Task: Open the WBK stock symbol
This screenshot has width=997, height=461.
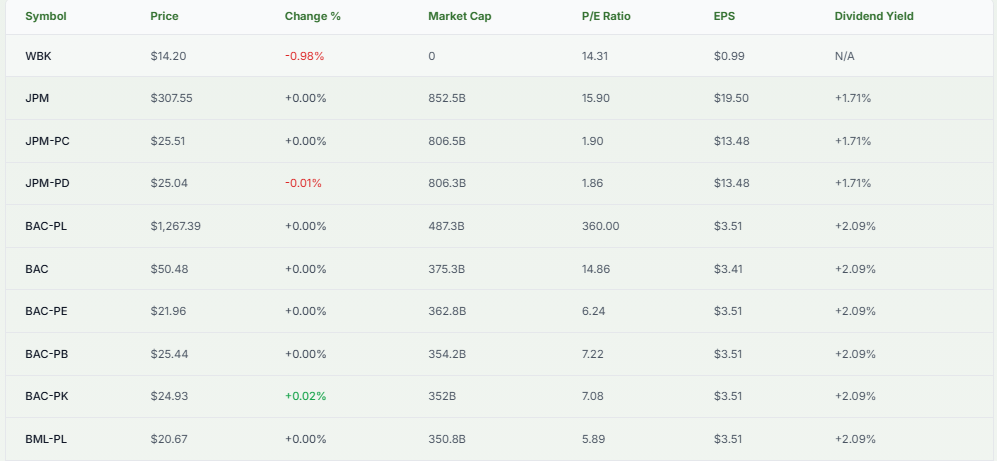Action: click(x=38, y=56)
